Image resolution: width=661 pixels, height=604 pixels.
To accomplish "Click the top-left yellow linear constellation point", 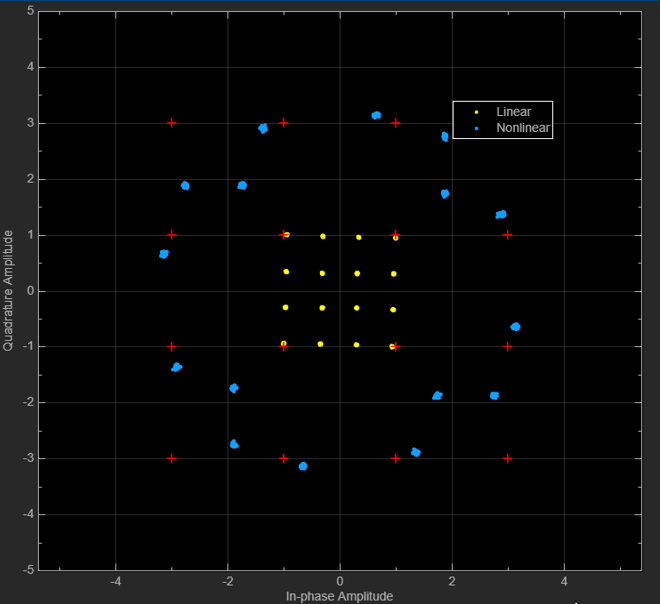I will click(287, 235).
